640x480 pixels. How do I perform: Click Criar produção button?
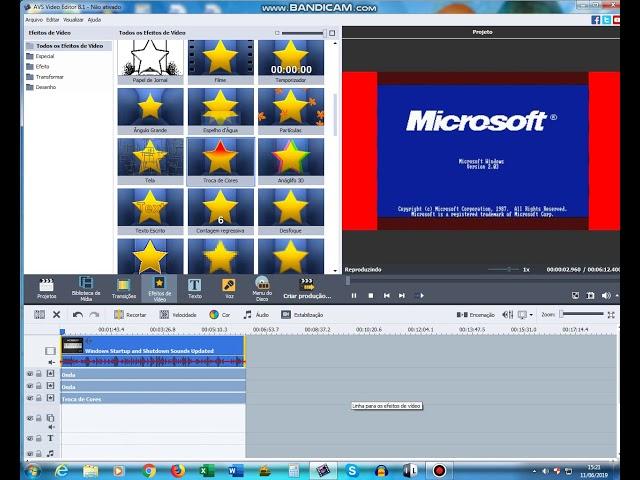tap(307, 289)
